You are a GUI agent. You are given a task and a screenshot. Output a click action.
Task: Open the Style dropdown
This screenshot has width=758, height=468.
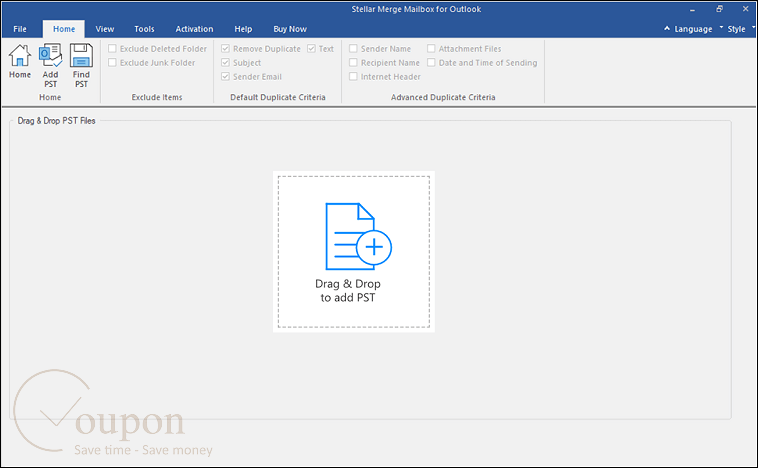pyautogui.click(x=737, y=29)
